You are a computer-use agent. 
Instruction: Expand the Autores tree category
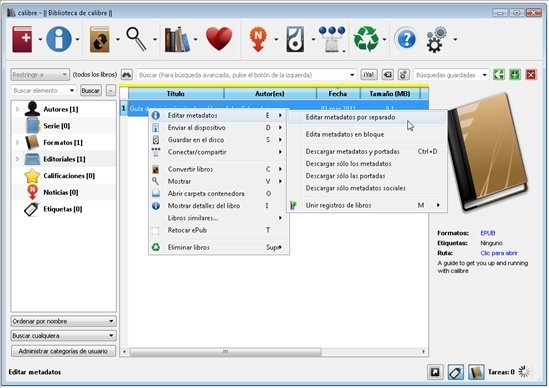point(18,109)
